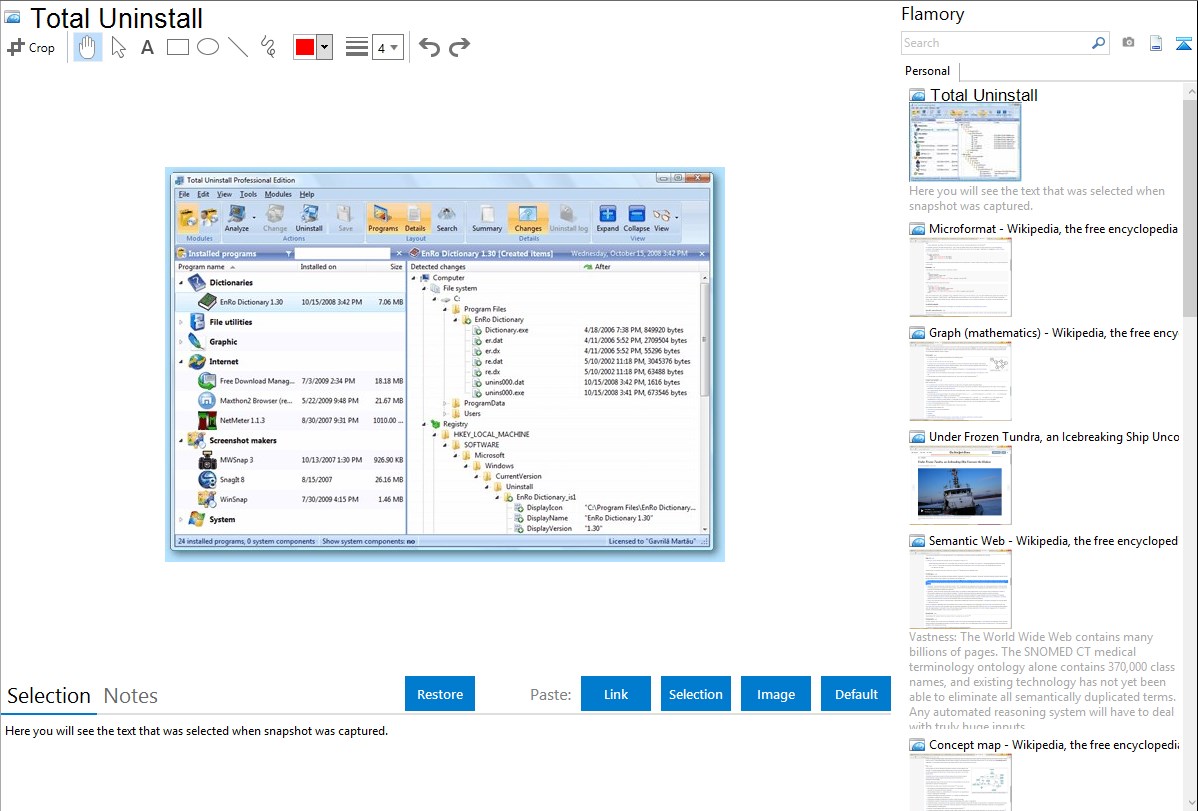The height and width of the screenshot is (811, 1198).
Task: Open the Microformat Wikipedia snapshot thumbnail
Action: tap(960, 277)
